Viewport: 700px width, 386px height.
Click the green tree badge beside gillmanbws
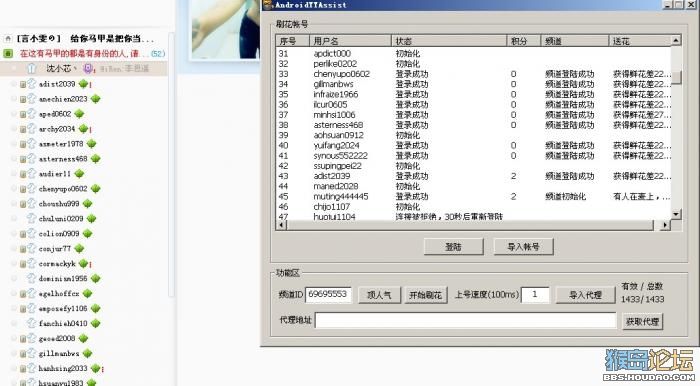pos(88,353)
